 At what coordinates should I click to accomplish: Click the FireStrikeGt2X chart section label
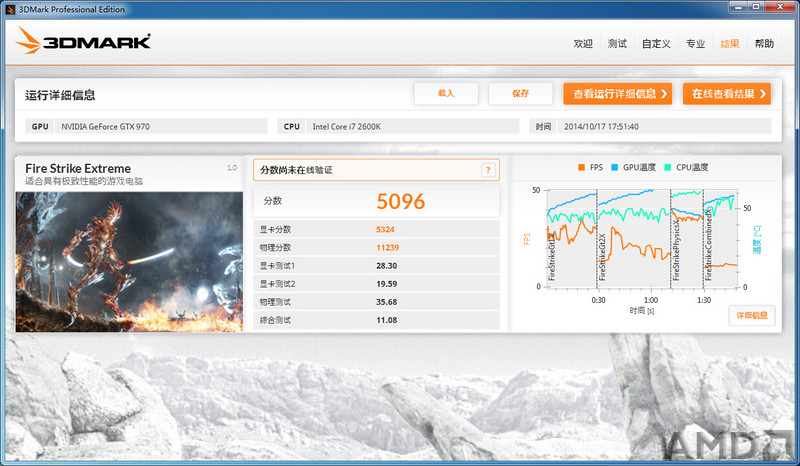coord(602,257)
